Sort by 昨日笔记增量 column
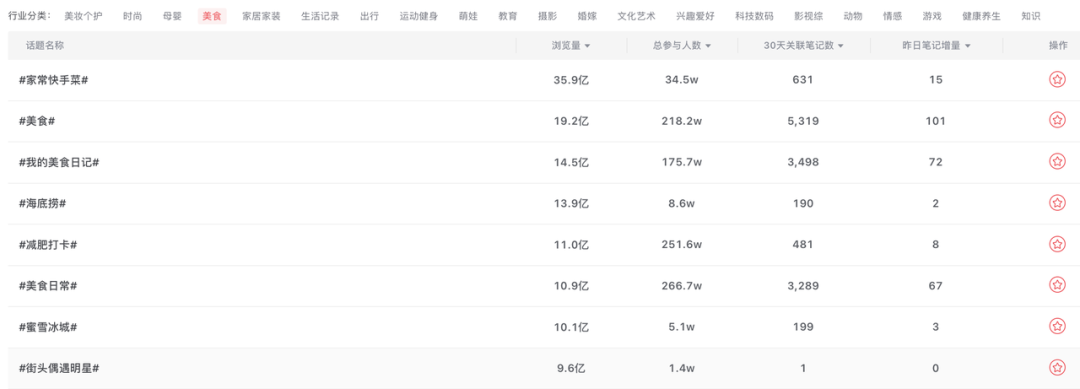1080x389 pixels. pos(936,45)
